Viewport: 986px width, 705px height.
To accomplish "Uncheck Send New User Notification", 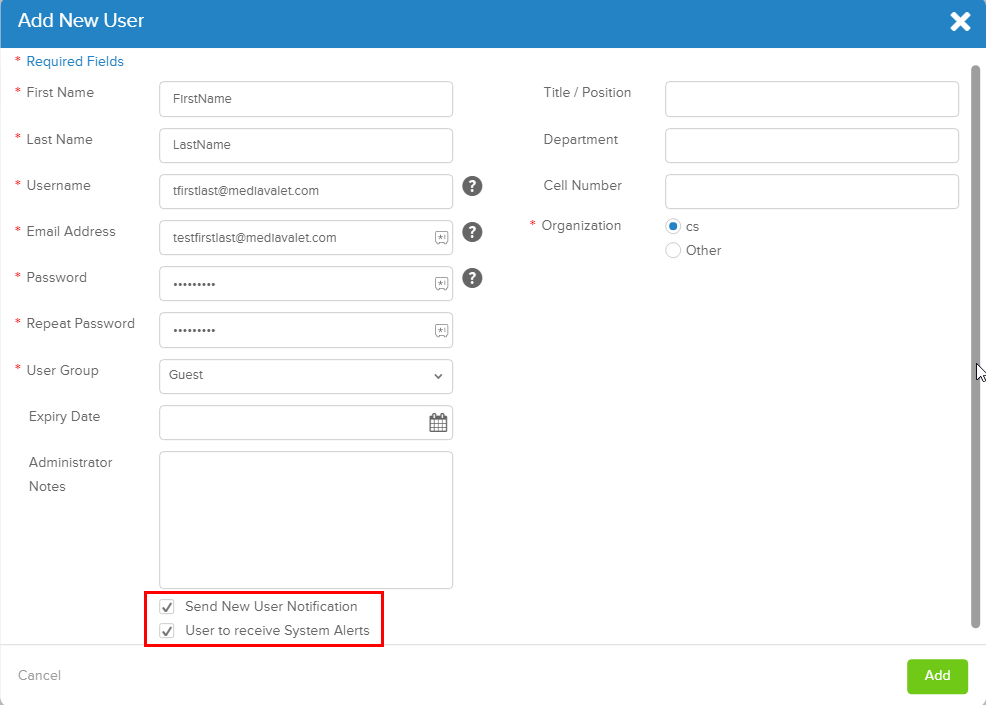I will (x=166, y=606).
